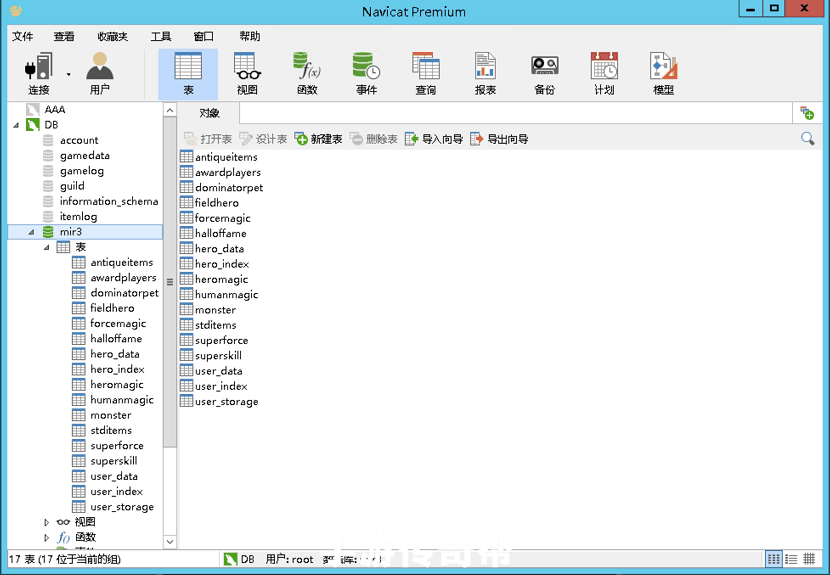This screenshot has height=575, width=830.
Task: Open the 查询 query section
Action: [426, 74]
